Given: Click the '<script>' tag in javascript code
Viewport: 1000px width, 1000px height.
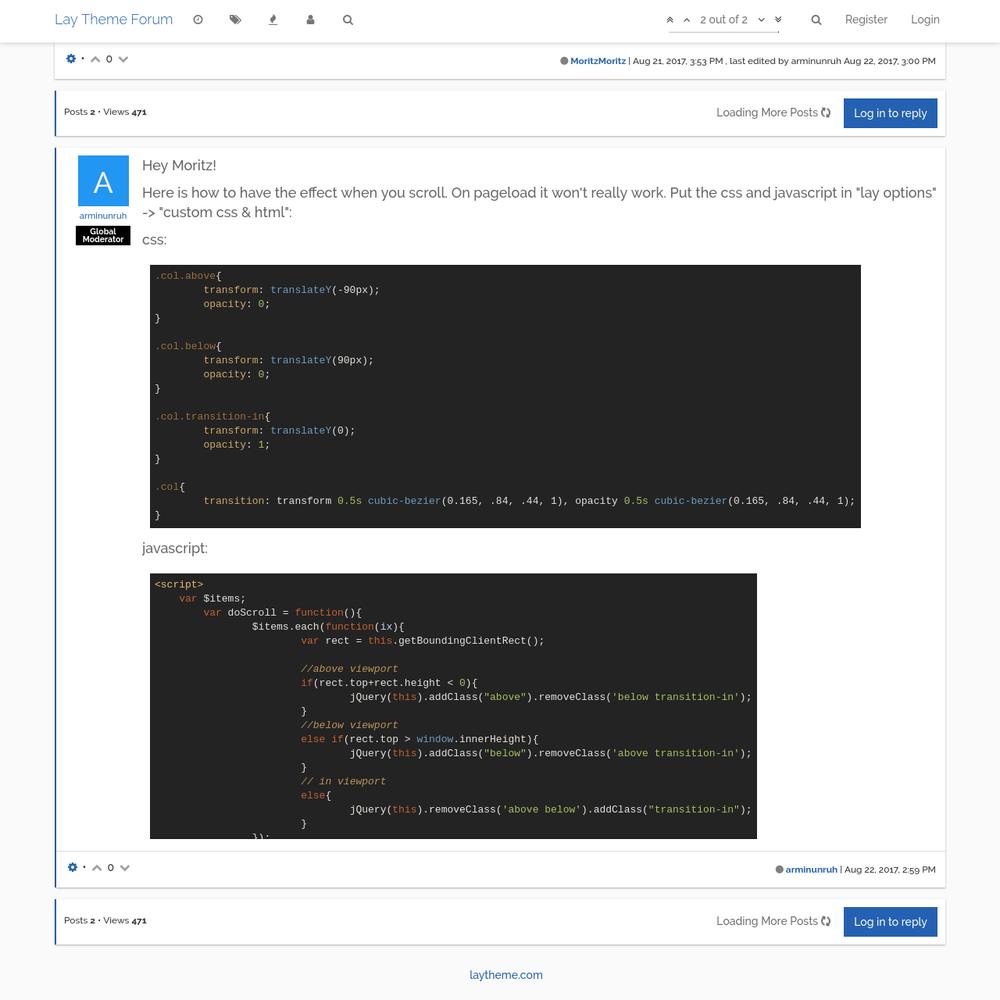Looking at the screenshot, I should (179, 584).
